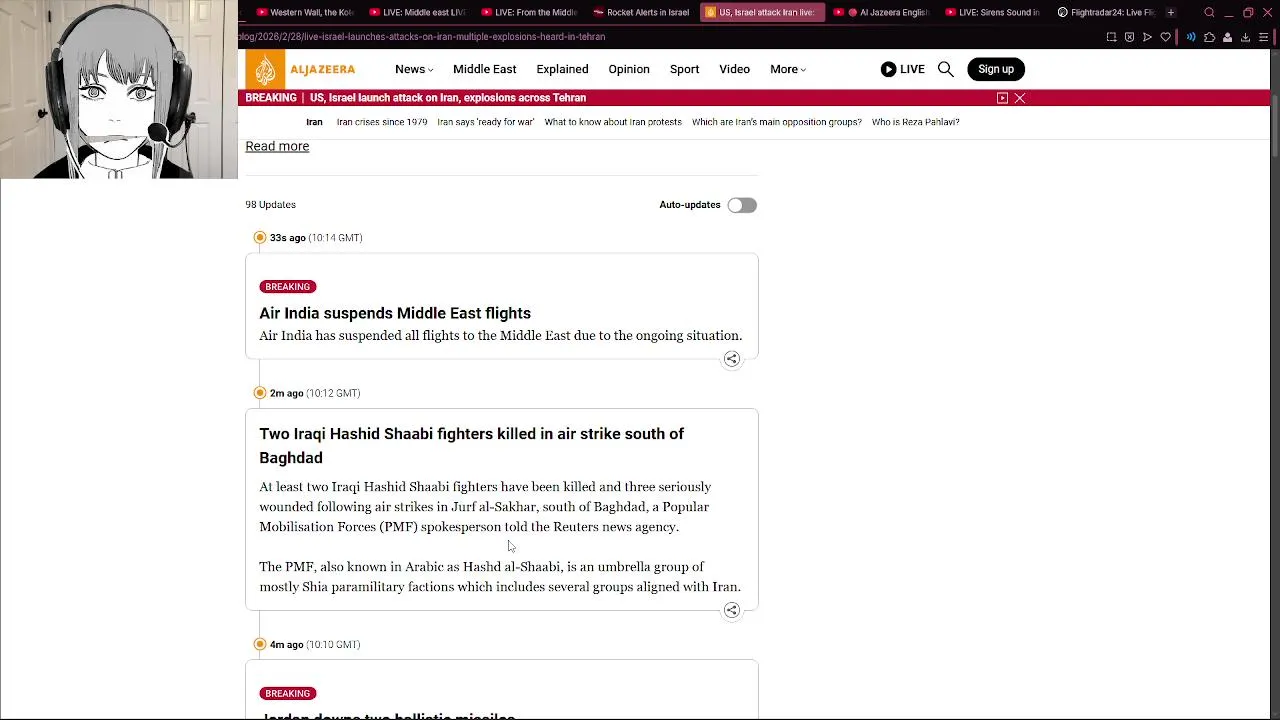
Task: Open the Video section
Action: 734,69
